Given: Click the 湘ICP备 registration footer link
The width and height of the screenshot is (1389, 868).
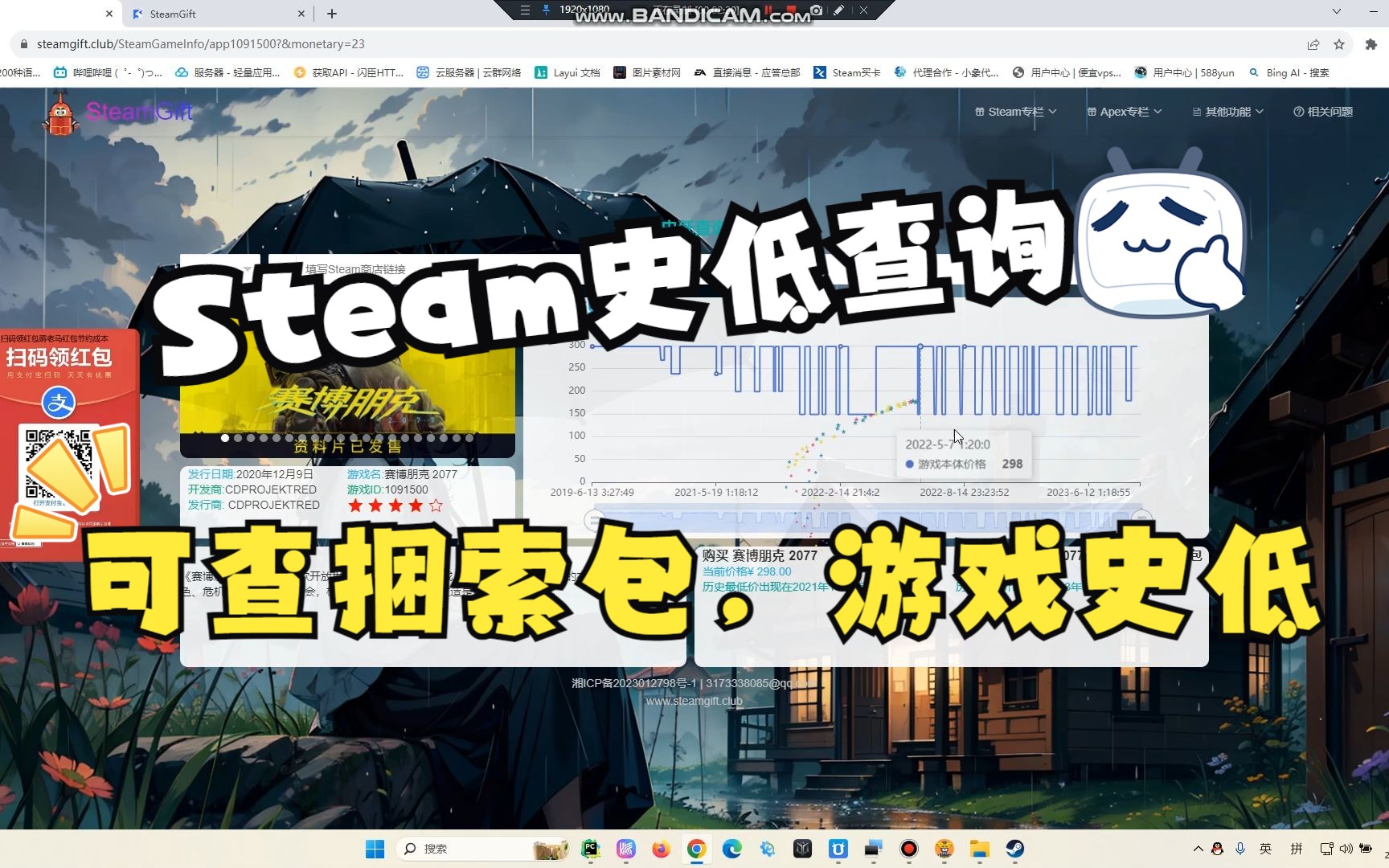Looking at the screenshot, I should click(x=633, y=683).
